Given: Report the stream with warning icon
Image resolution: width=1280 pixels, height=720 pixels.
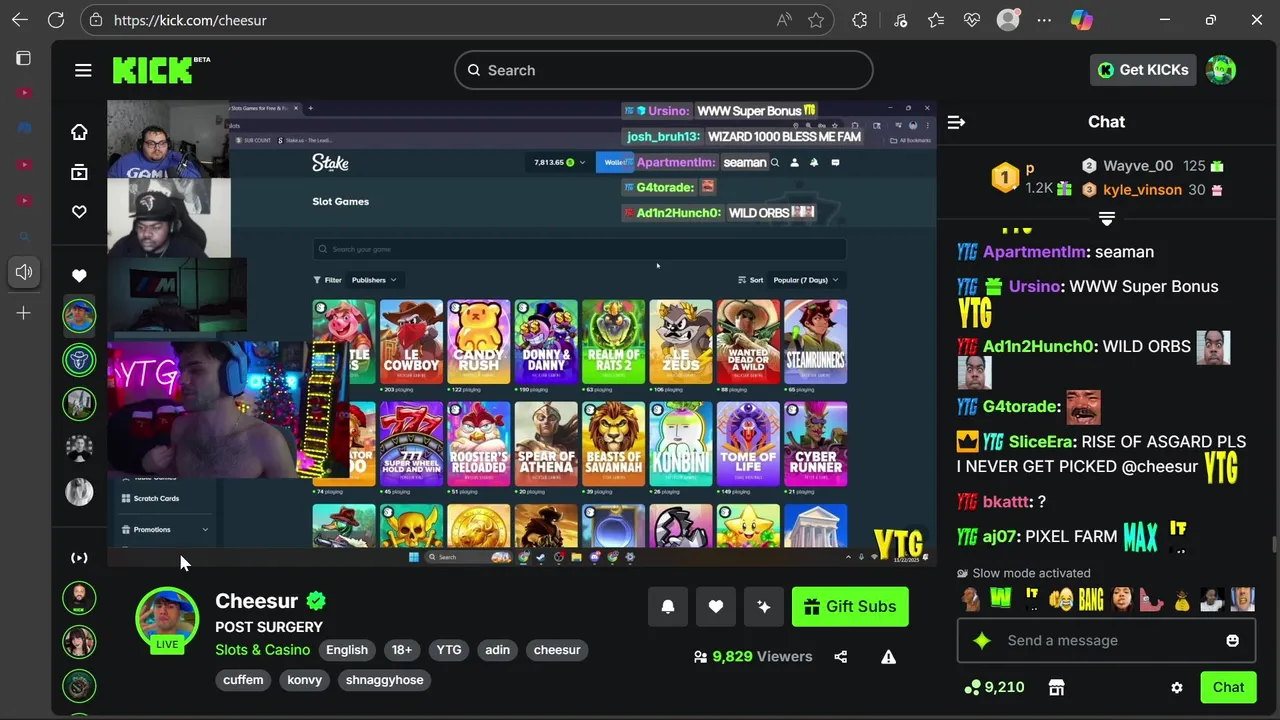Looking at the screenshot, I should (888, 657).
